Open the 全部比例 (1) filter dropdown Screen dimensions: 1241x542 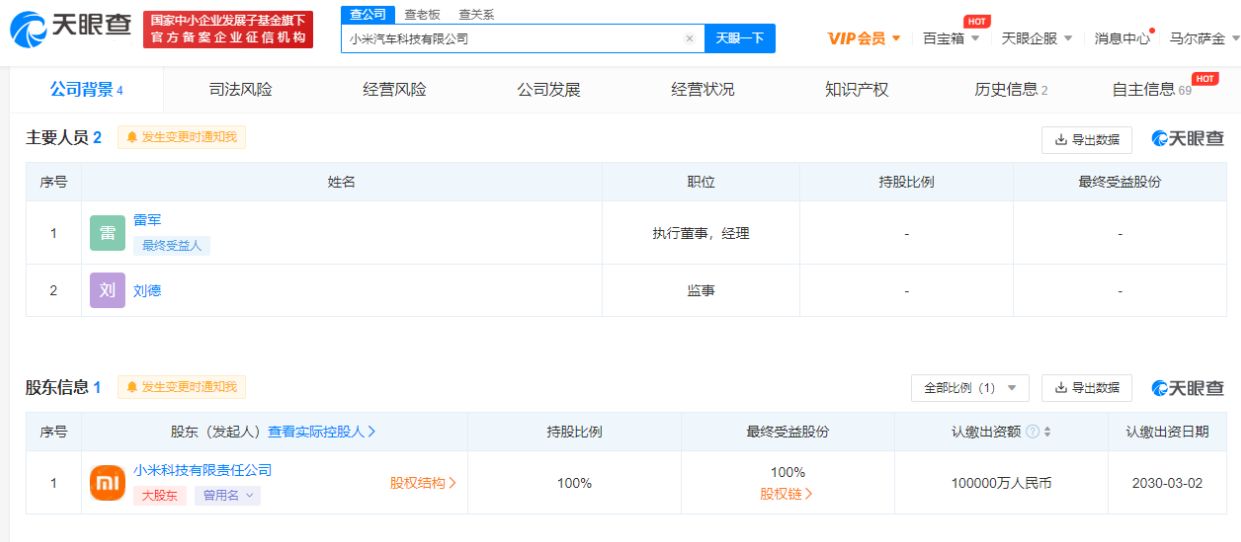969,388
